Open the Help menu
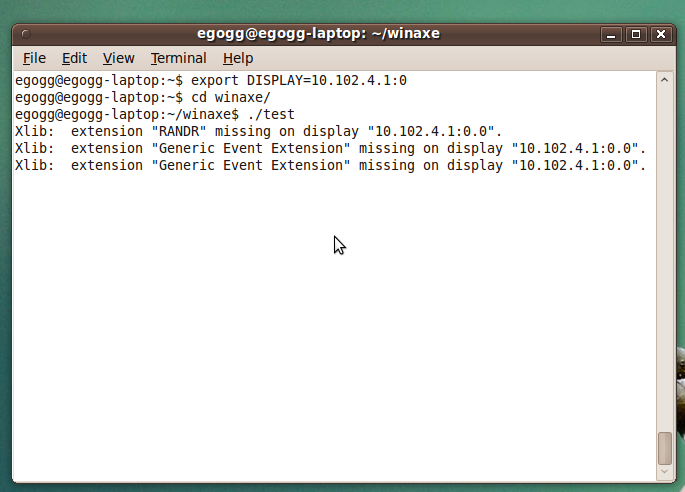The width and height of the screenshot is (685, 492). pyautogui.click(x=238, y=58)
